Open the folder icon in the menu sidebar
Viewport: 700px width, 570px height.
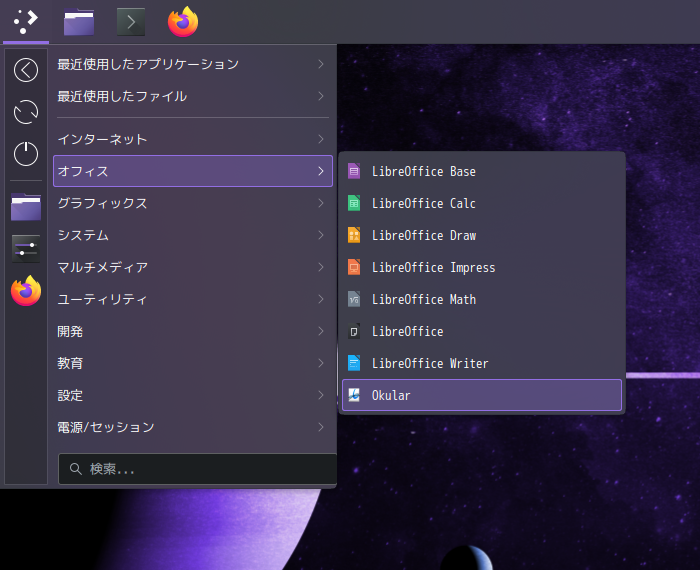coord(26,207)
